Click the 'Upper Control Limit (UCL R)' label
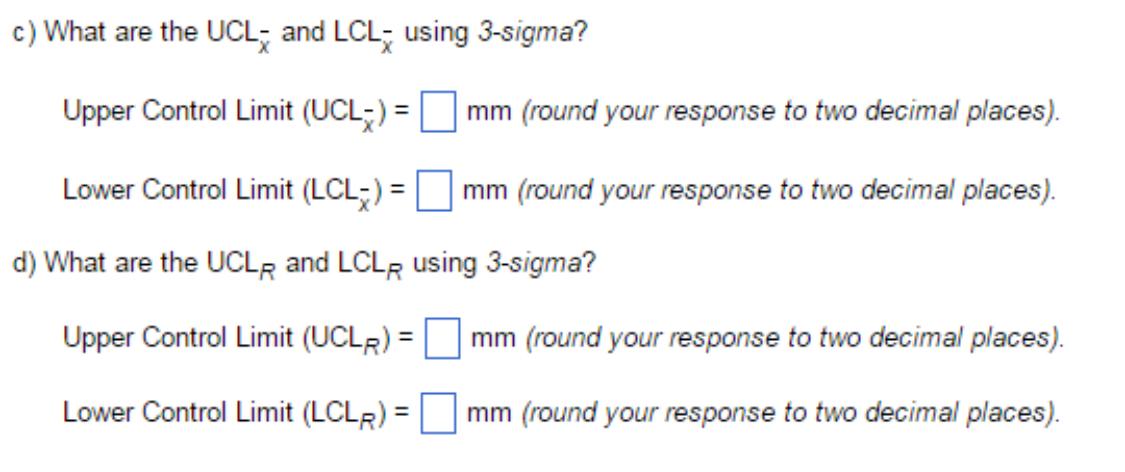The image size is (1125, 472). click(x=238, y=339)
